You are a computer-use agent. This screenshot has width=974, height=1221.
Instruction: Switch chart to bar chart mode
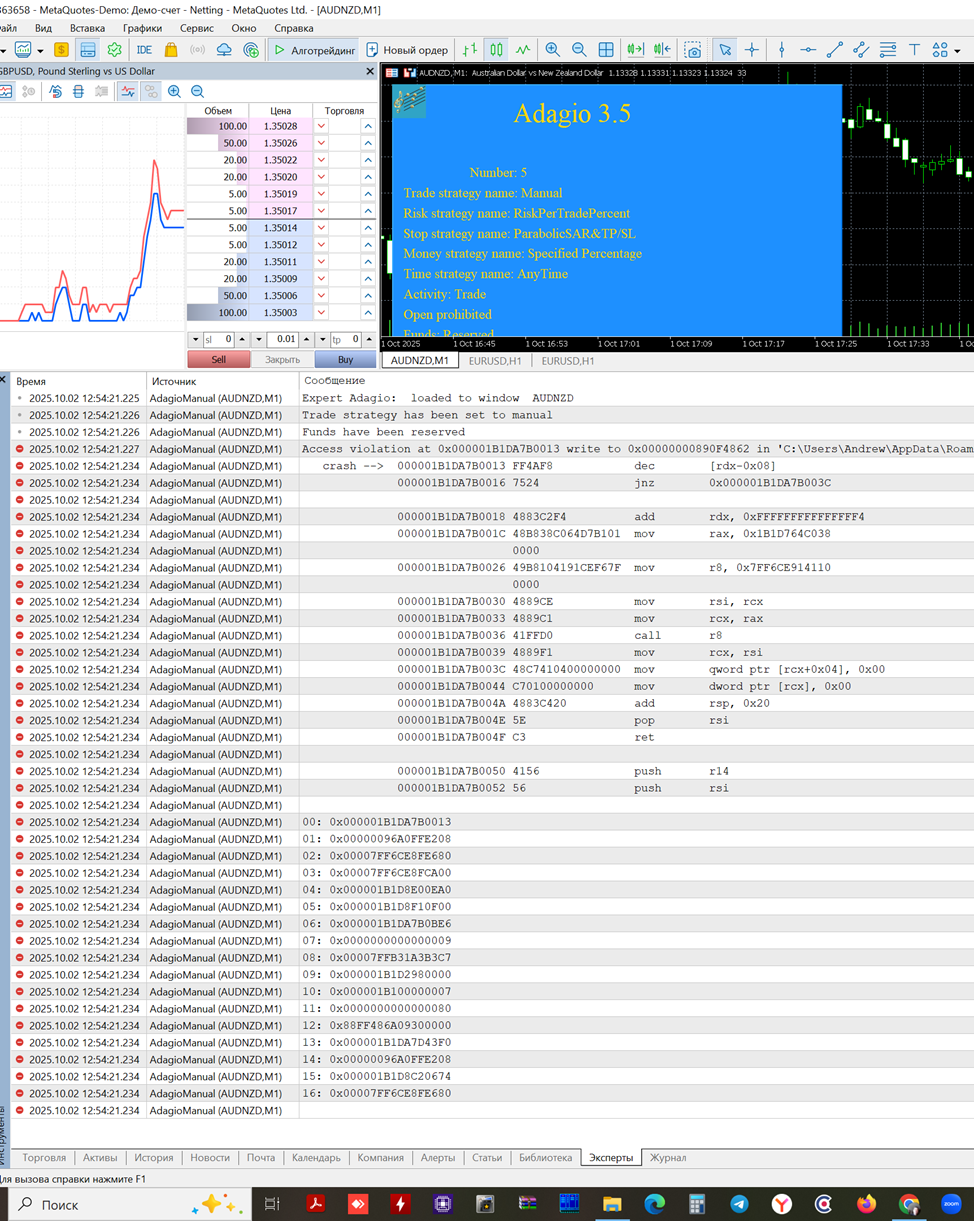coord(470,49)
